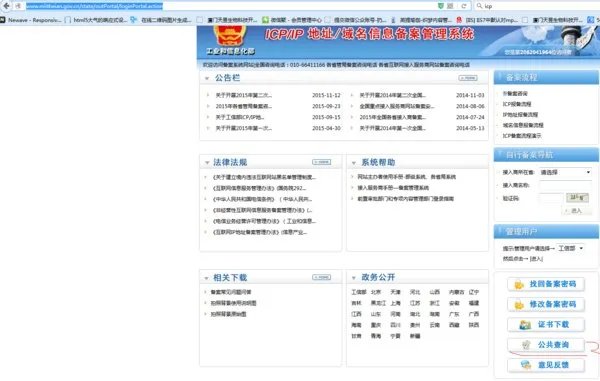Click the 找回备案密码 button

[x=546, y=284]
